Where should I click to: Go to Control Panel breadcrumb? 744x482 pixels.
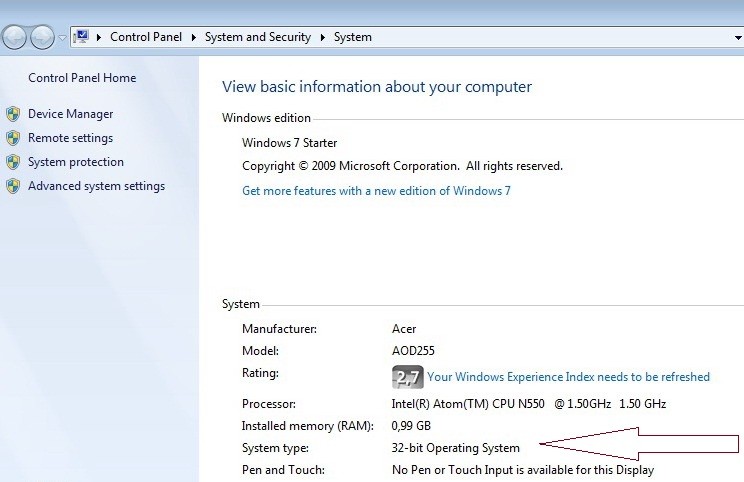pyautogui.click(x=148, y=37)
